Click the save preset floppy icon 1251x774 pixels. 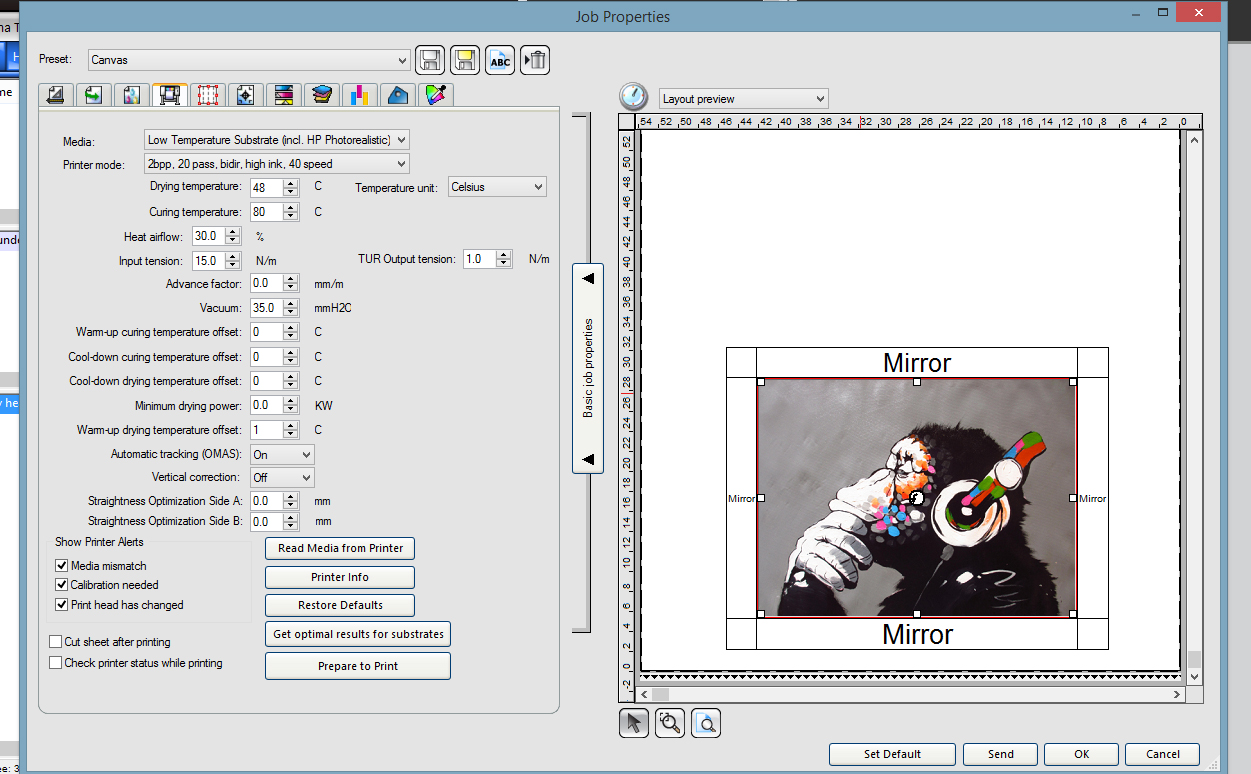431,60
